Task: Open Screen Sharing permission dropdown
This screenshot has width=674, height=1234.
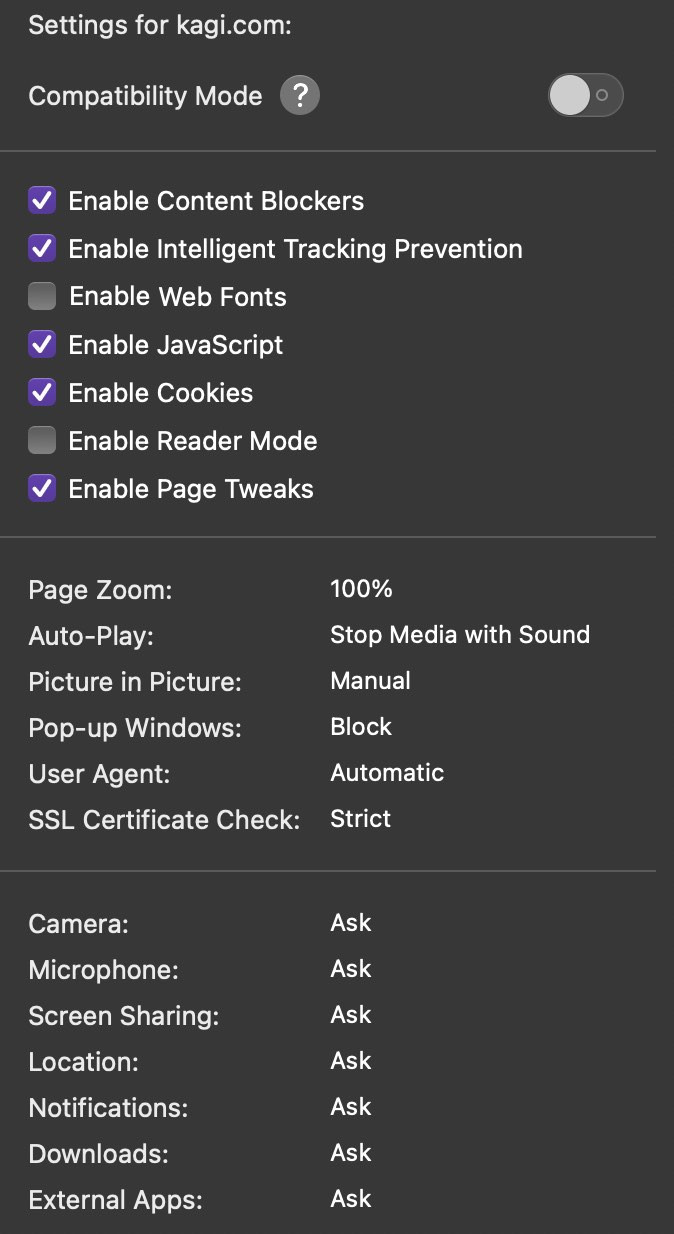Action: (x=351, y=1015)
